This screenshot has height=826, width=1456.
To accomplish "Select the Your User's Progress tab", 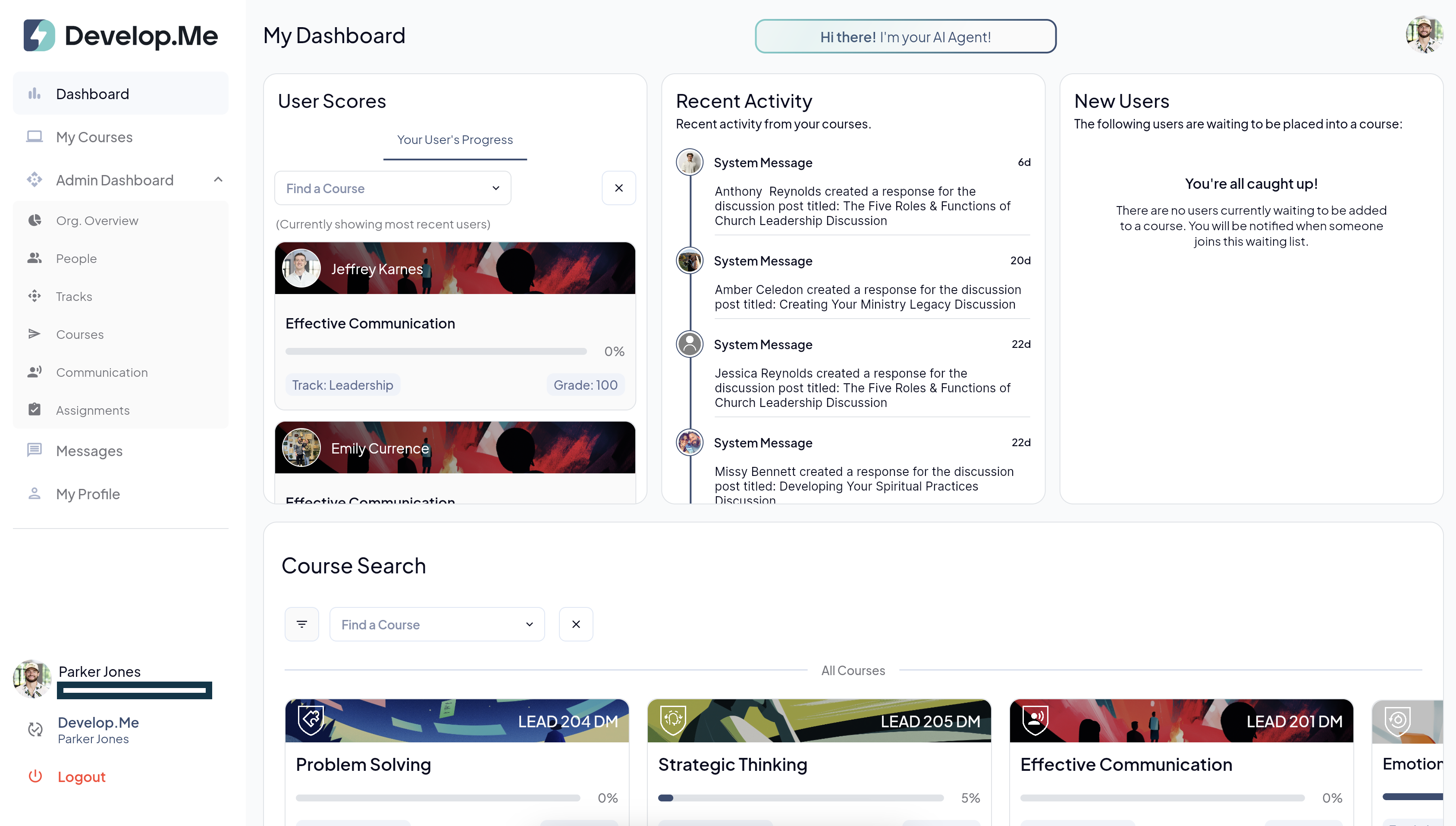I will (455, 140).
